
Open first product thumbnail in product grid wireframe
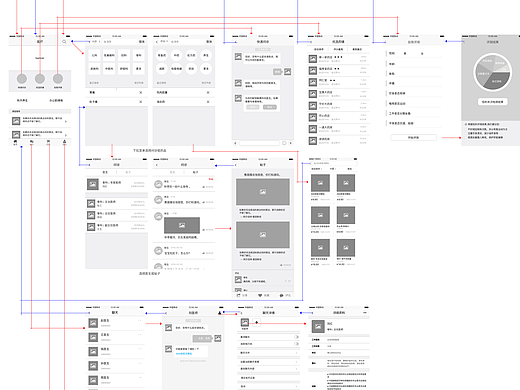[x=320, y=183]
